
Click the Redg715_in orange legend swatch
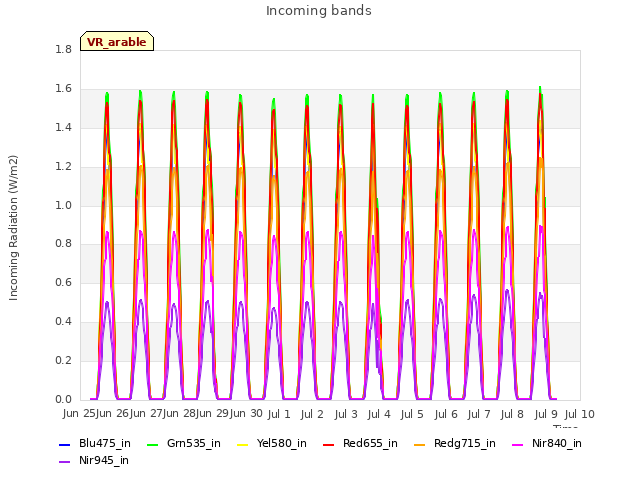click(x=420, y=444)
